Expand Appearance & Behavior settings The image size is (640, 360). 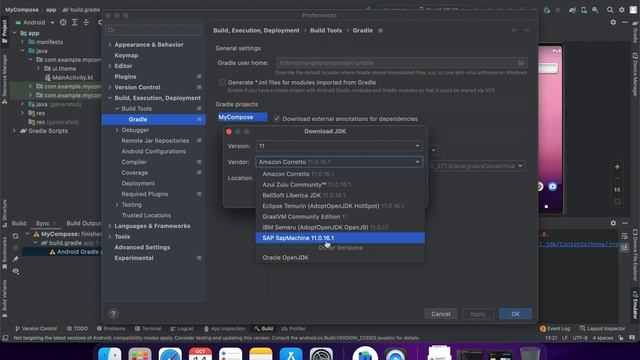[x=109, y=44]
